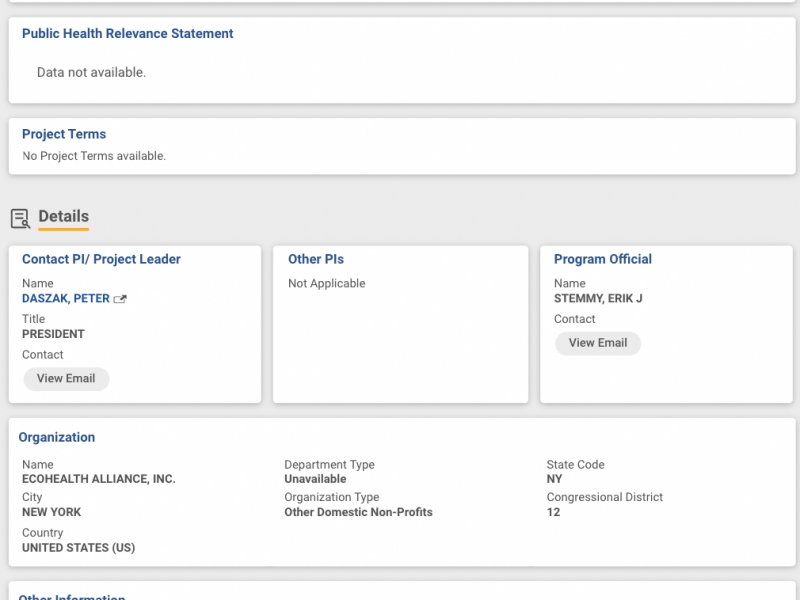Select the Project Terms heading
The width and height of the screenshot is (800, 600).
coord(64,134)
